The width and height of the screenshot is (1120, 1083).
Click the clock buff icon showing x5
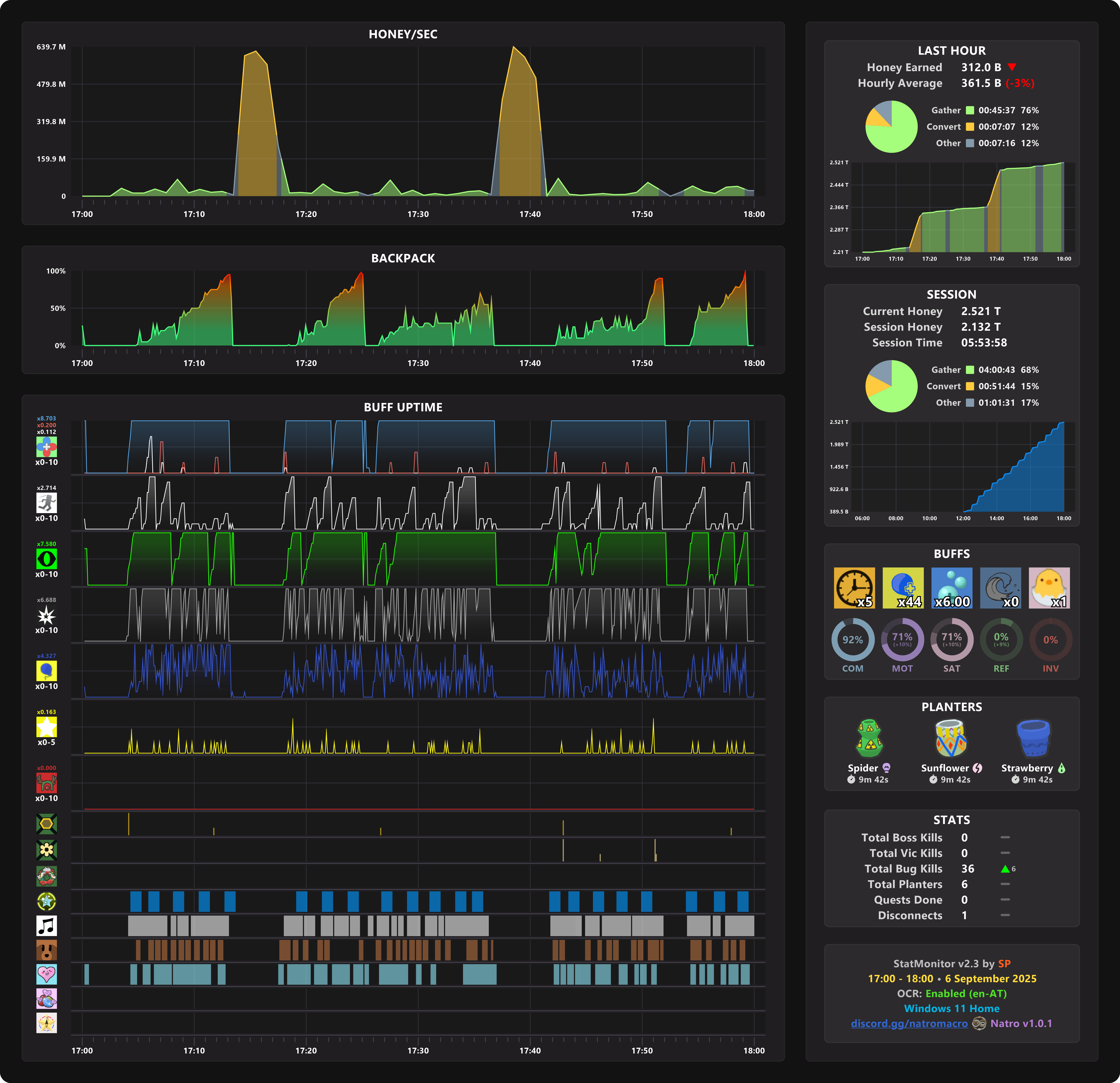coord(854,587)
